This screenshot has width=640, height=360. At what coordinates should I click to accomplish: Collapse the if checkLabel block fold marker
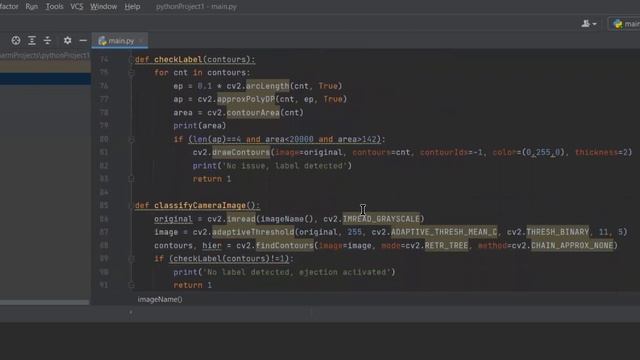click(131, 258)
